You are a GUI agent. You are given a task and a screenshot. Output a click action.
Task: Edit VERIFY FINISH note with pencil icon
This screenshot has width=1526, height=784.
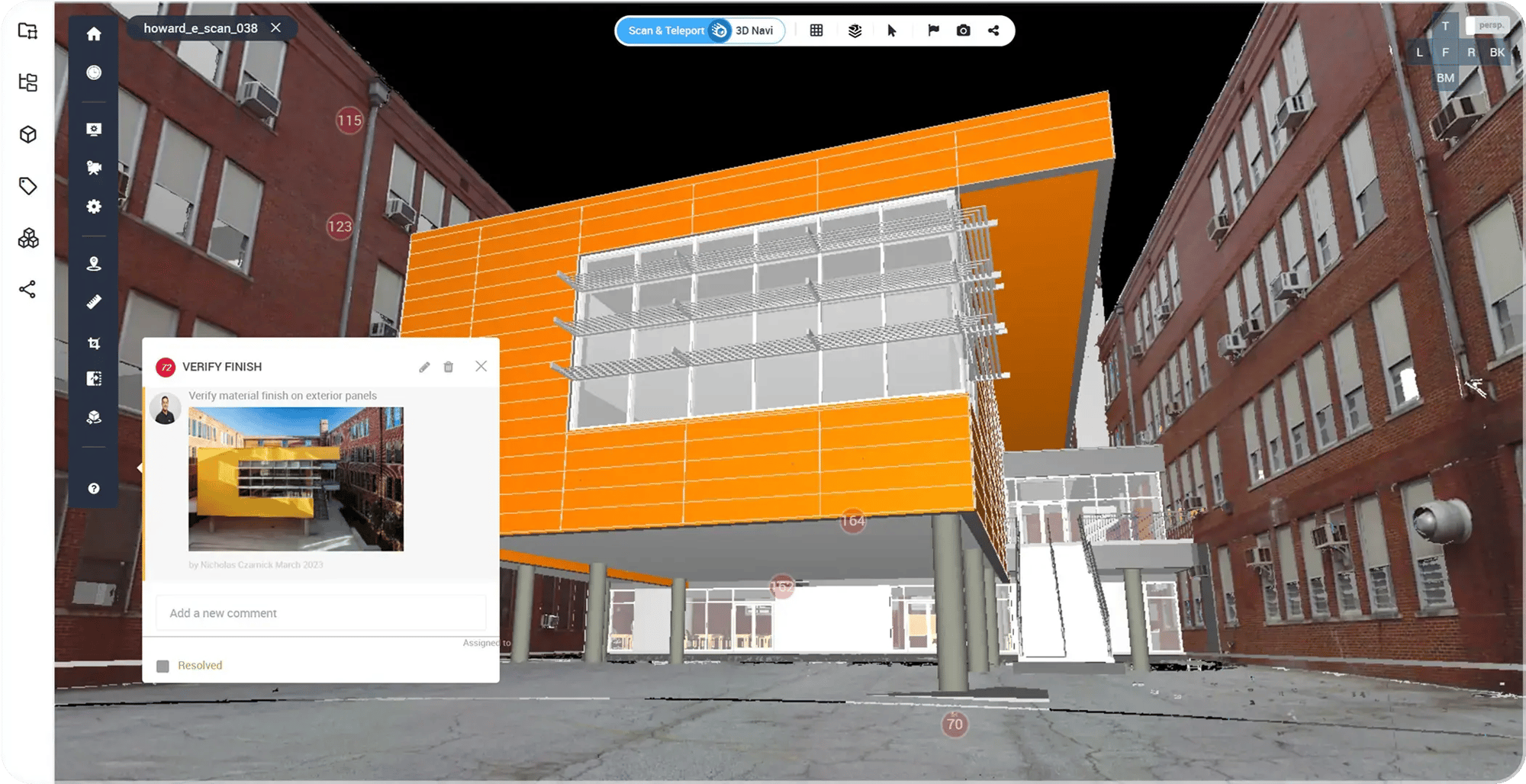point(424,367)
